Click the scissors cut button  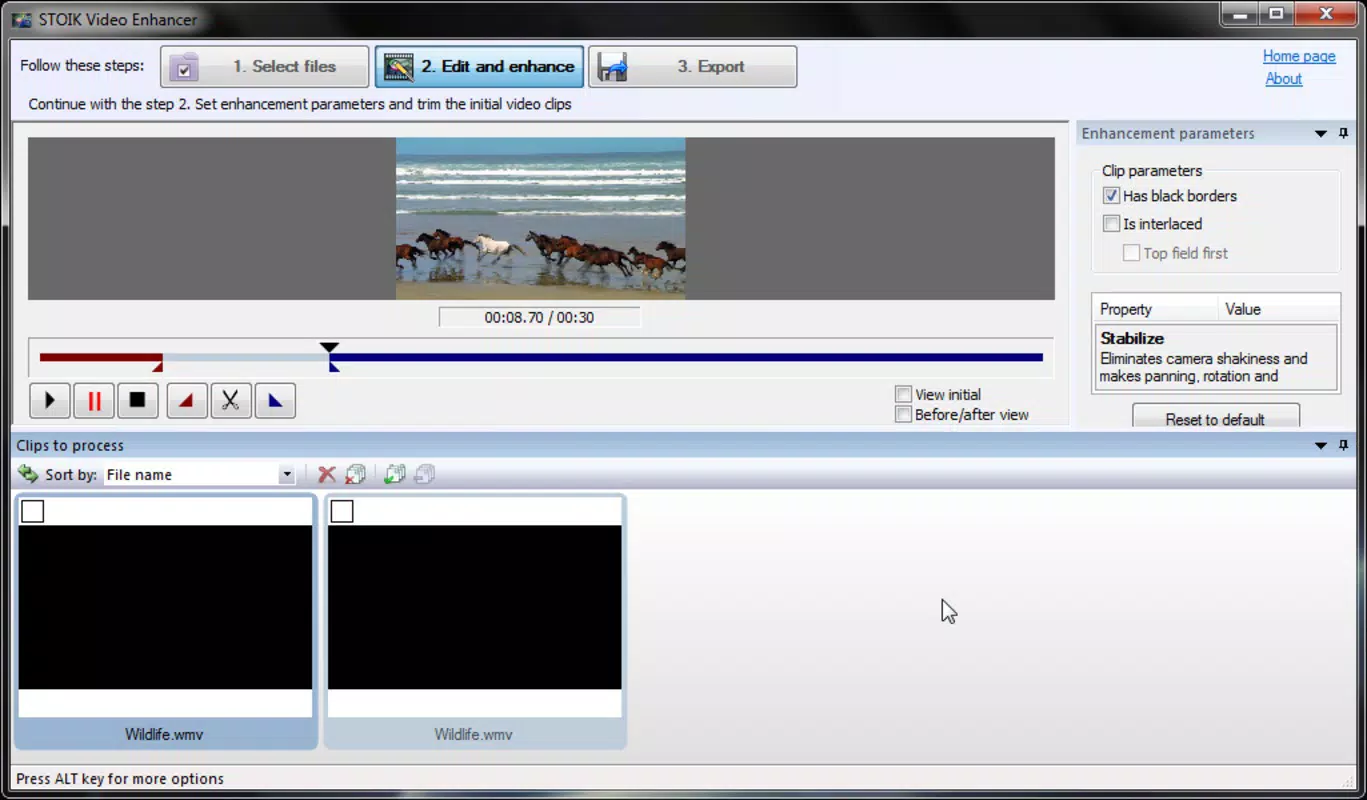[231, 401]
